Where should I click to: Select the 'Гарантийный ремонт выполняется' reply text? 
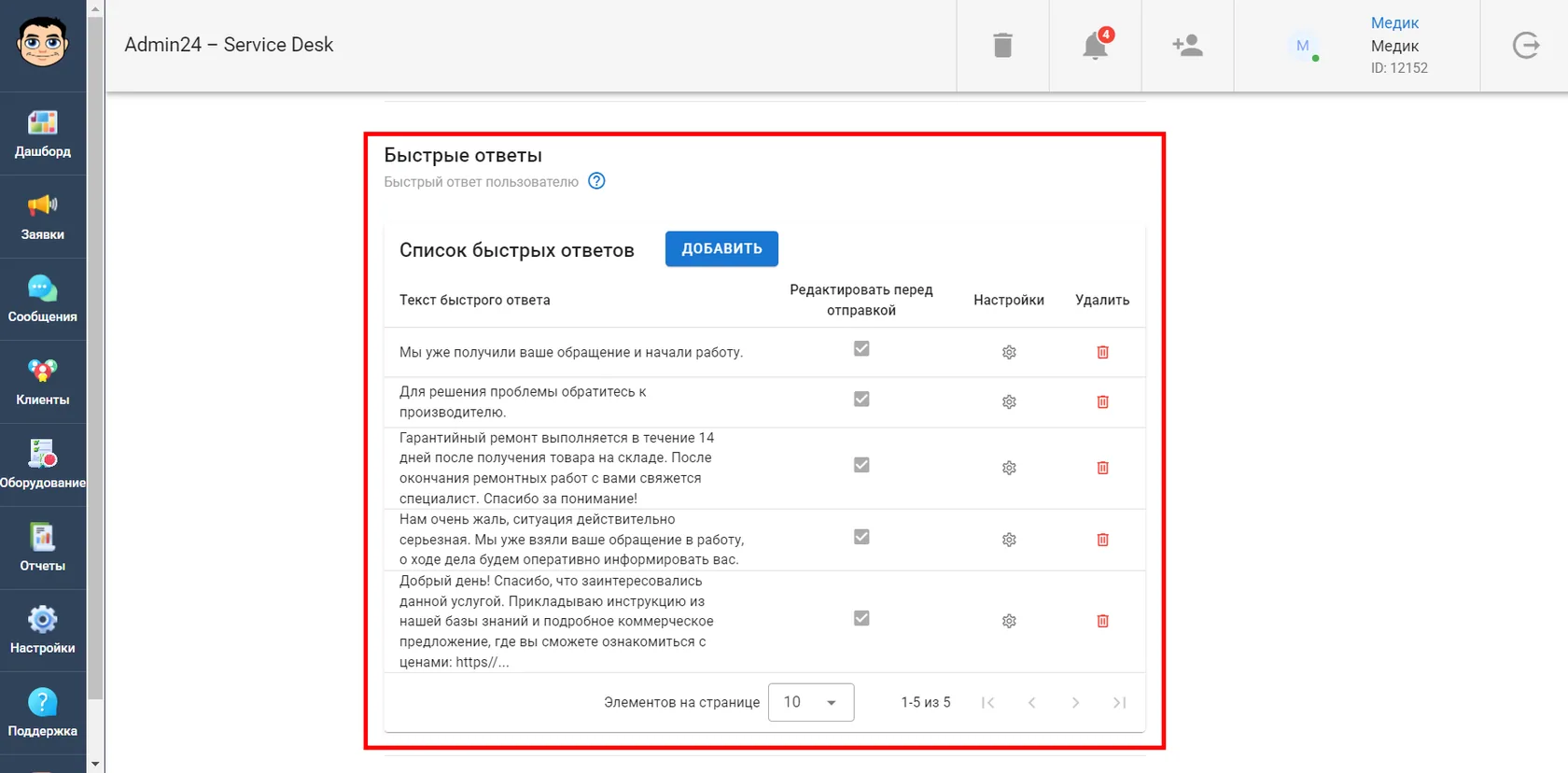[x=557, y=468]
